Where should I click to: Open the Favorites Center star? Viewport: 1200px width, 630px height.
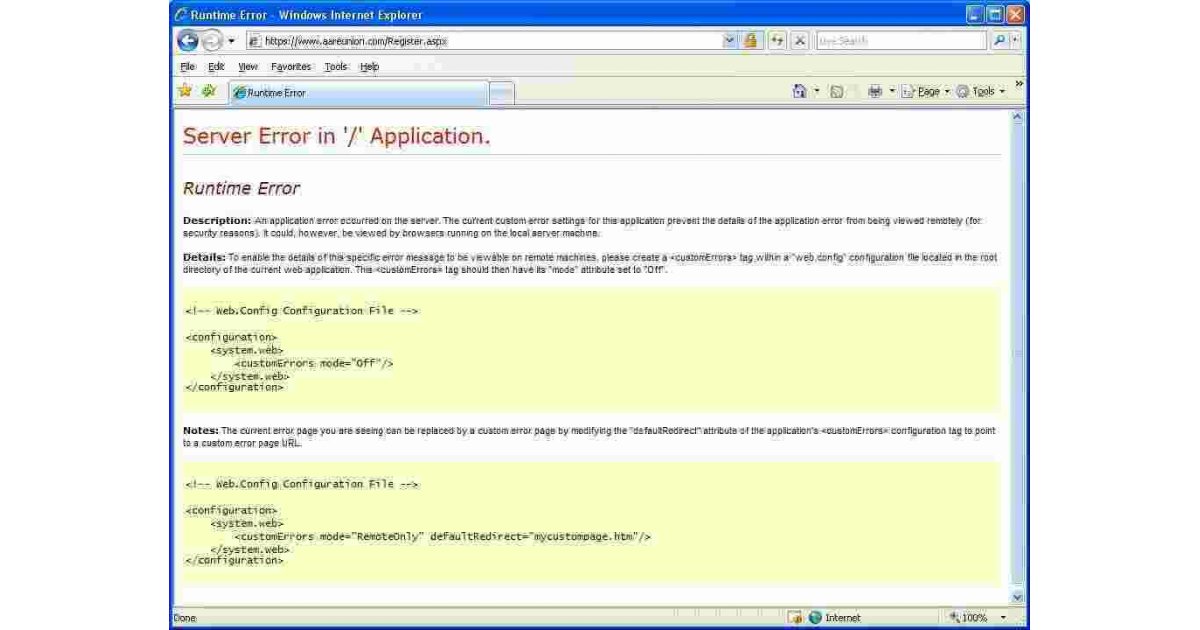click(186, 90)
